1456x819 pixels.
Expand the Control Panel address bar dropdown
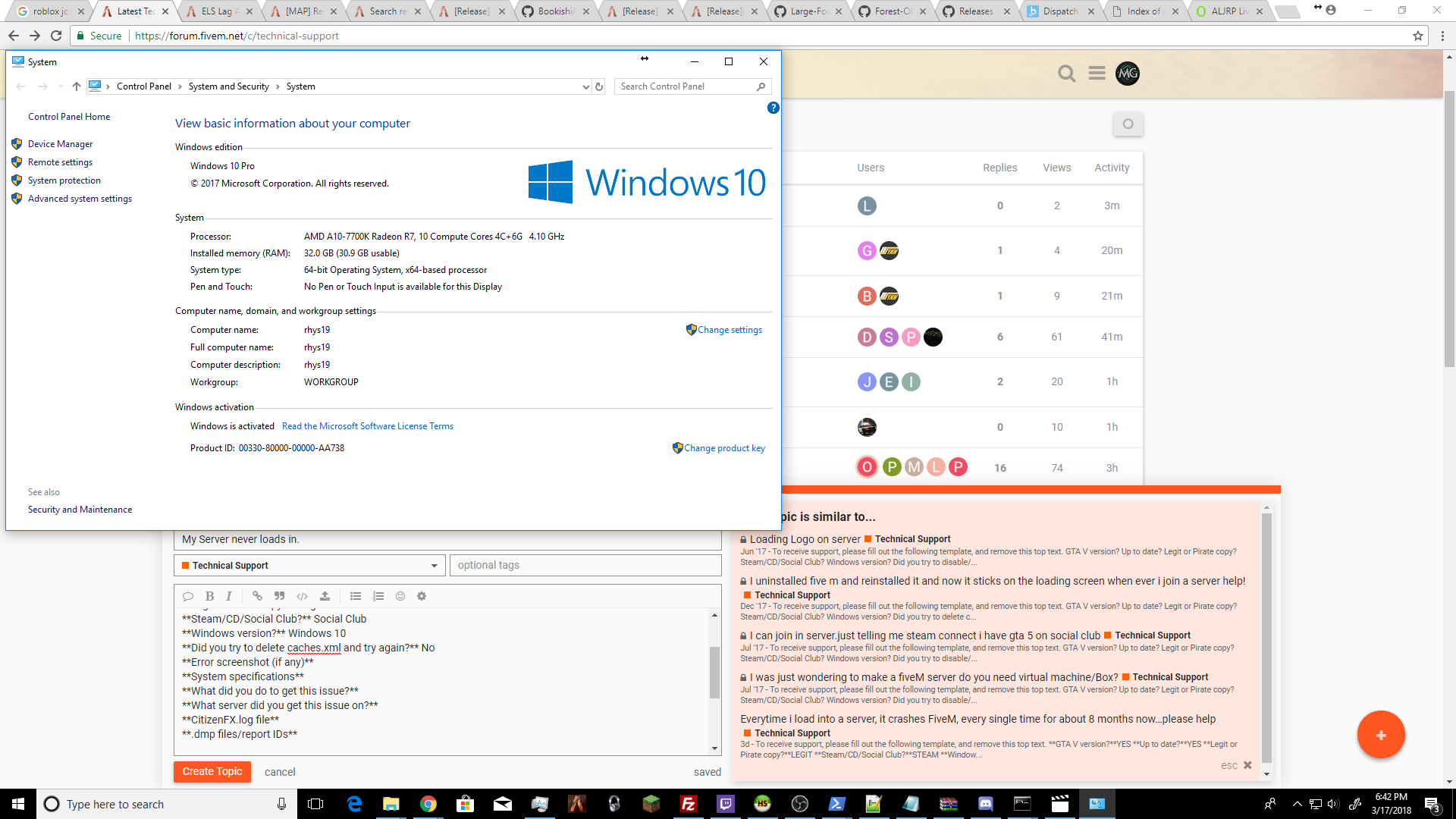tap(585, 86)
